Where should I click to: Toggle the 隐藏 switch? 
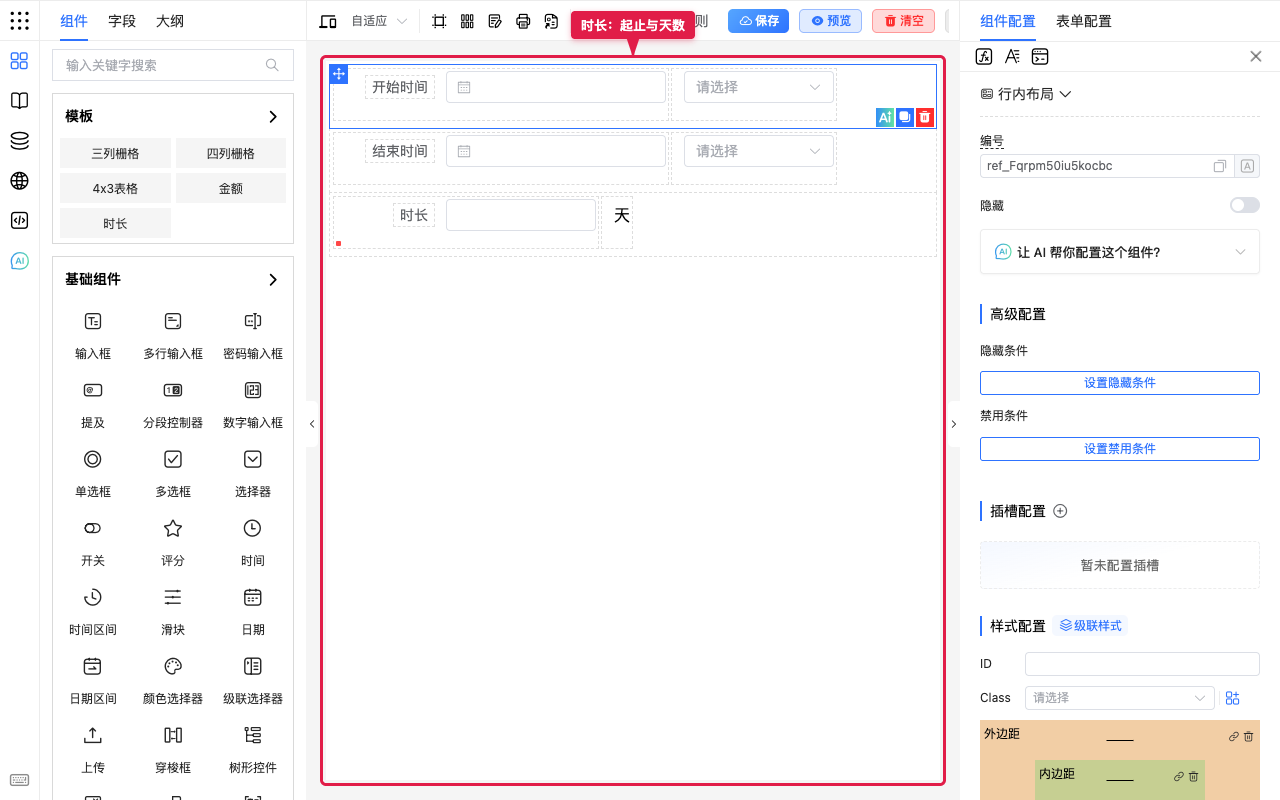[1245, 205]
